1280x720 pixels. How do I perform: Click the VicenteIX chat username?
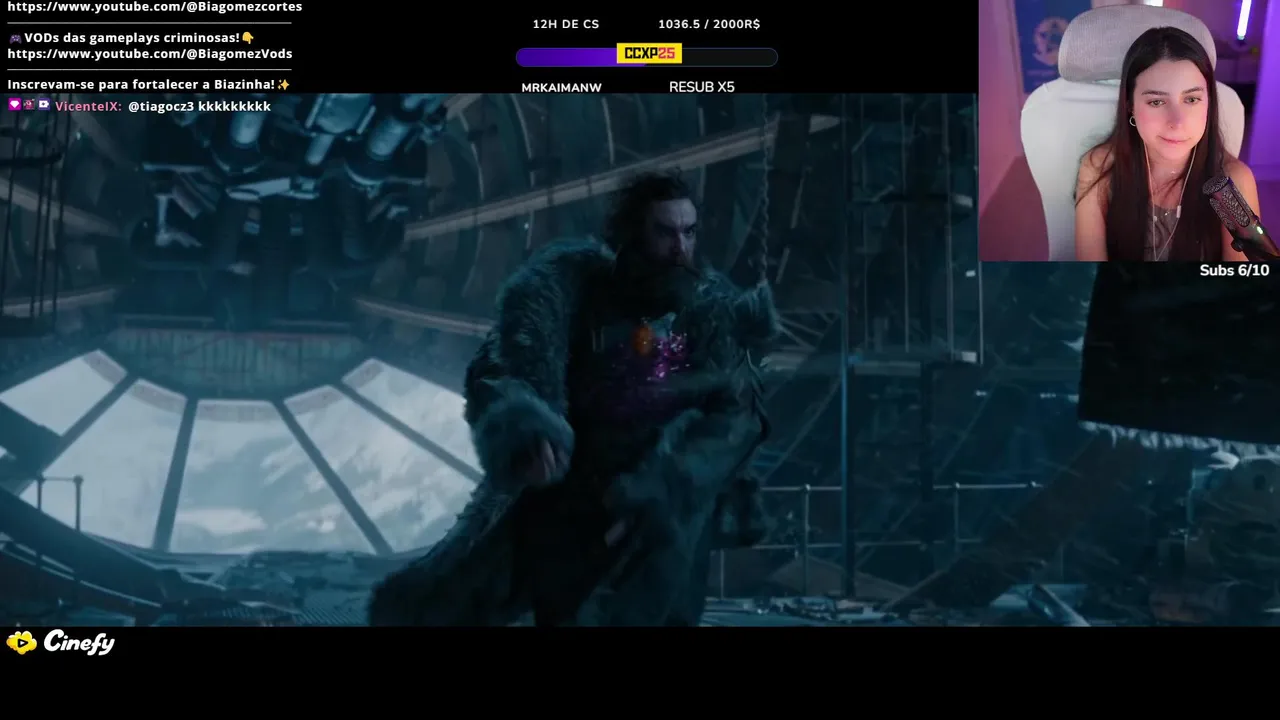pos(88,106)
